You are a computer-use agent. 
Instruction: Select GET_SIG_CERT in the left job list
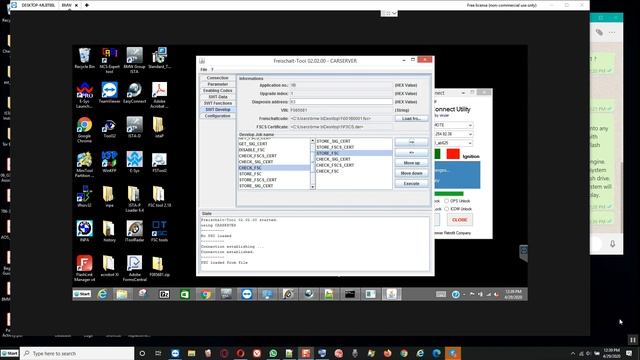pyautogui.click(x=274, y=144)
